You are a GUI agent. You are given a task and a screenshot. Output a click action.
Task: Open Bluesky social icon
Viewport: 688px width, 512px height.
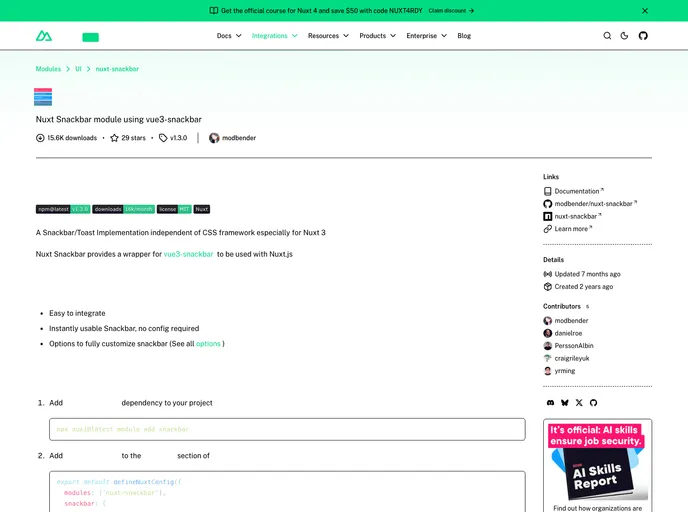(x=565, y=403)
